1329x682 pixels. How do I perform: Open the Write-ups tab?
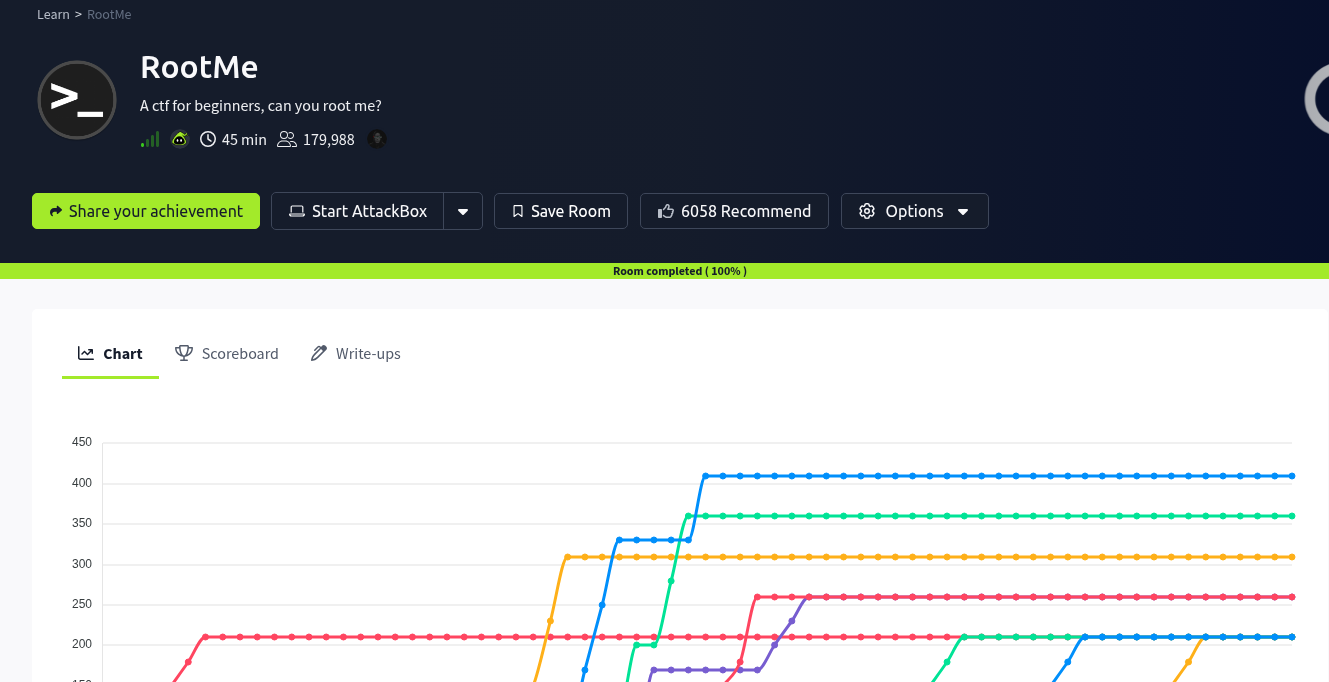pos(356,354)
